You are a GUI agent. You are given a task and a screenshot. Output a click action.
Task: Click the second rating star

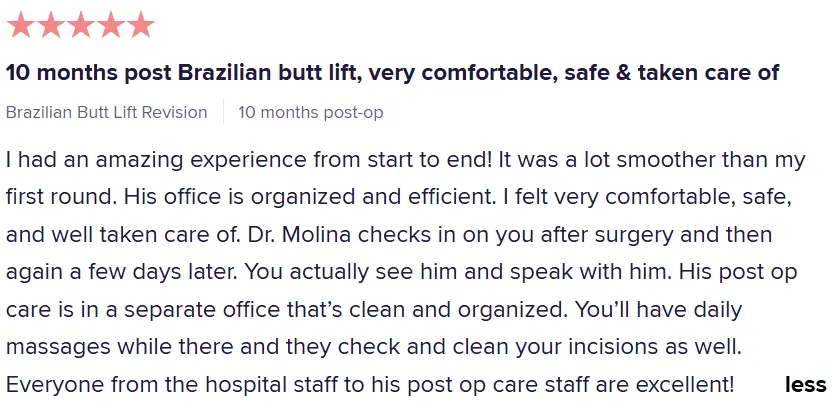coord(51,25)
